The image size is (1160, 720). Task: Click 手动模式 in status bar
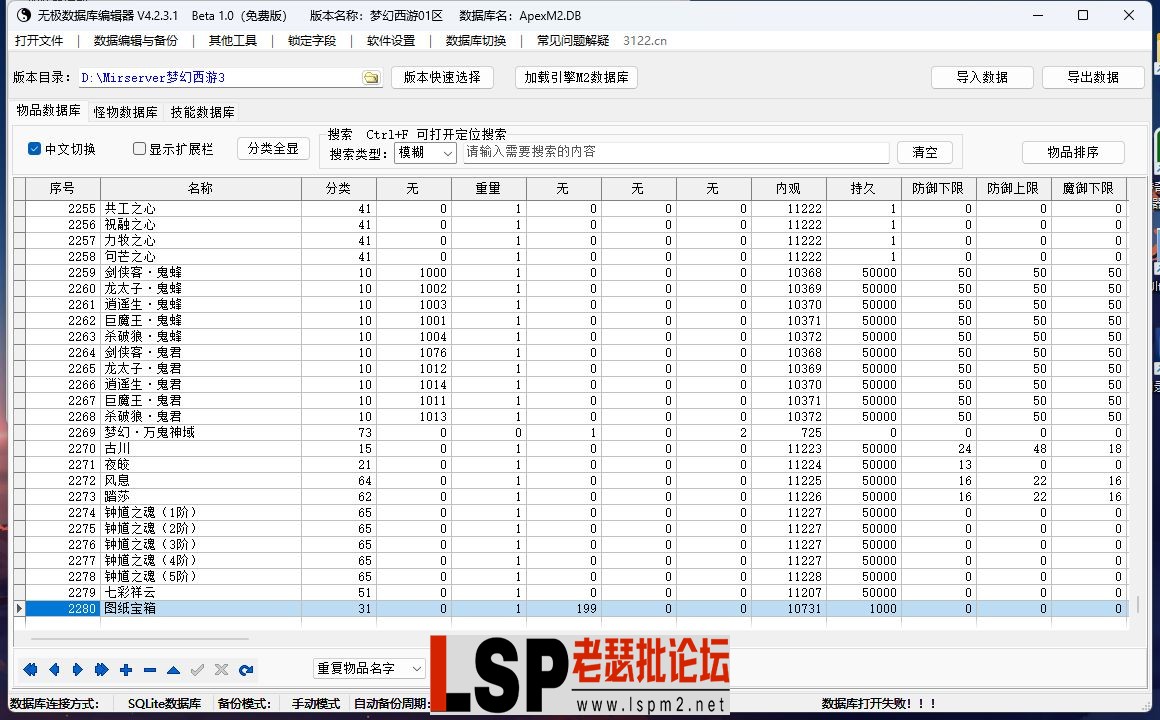(x=316, y=704)
